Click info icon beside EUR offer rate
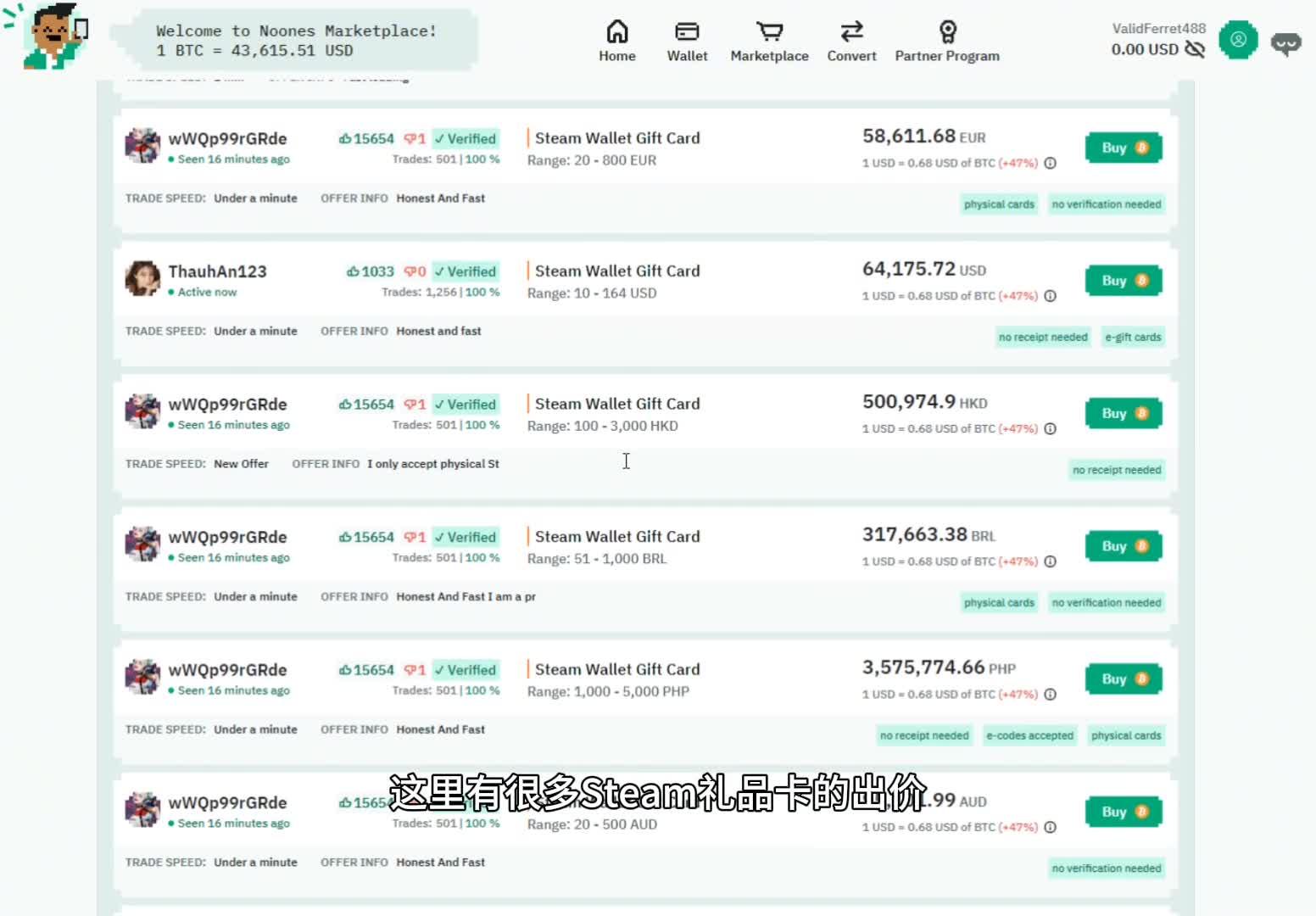 point(1051,163)
